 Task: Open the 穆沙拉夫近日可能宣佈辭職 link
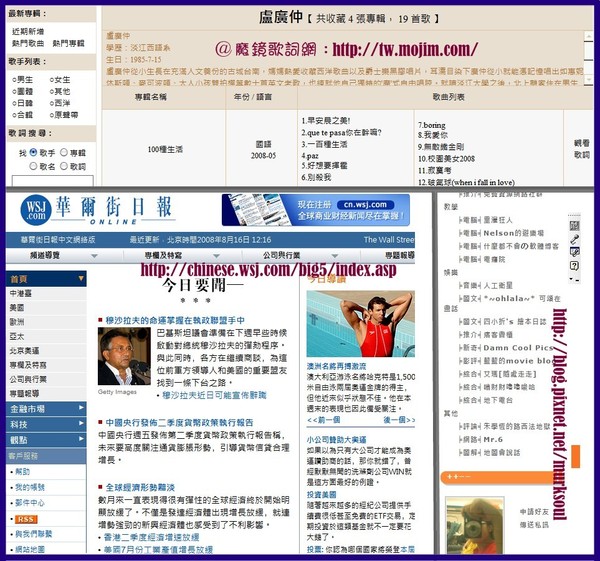tap(214, 395)
